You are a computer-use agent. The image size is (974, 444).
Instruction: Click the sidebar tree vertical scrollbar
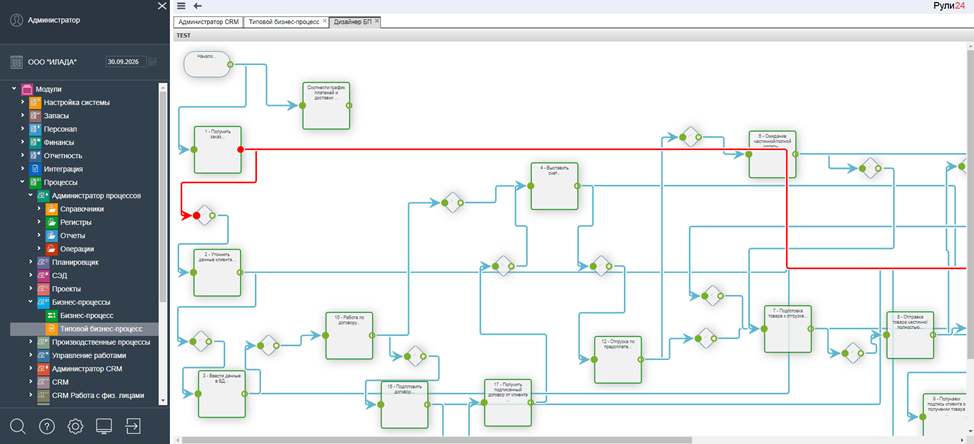(x=163, y=199)
